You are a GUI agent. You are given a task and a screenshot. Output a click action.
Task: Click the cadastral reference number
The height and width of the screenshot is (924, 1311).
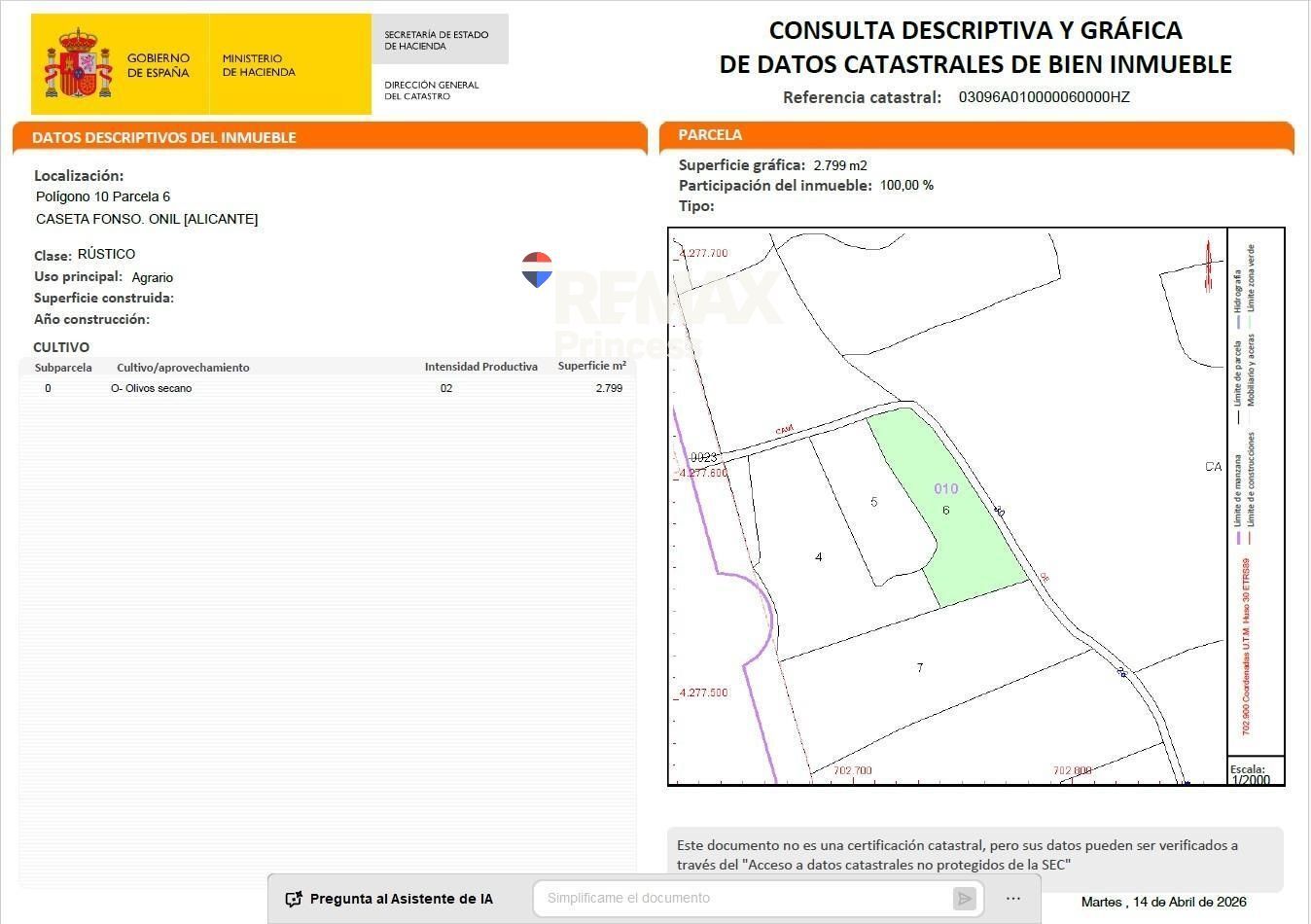pyautogui.click(x=1044, y=97)
